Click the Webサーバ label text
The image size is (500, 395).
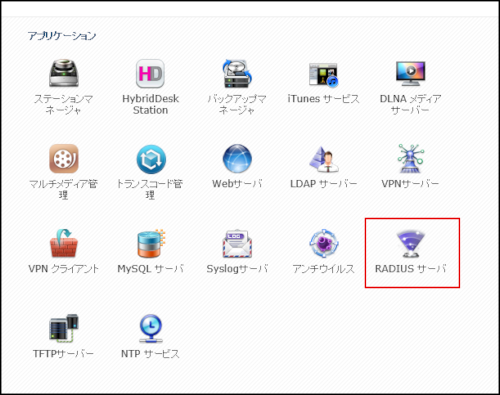[237, 184]
